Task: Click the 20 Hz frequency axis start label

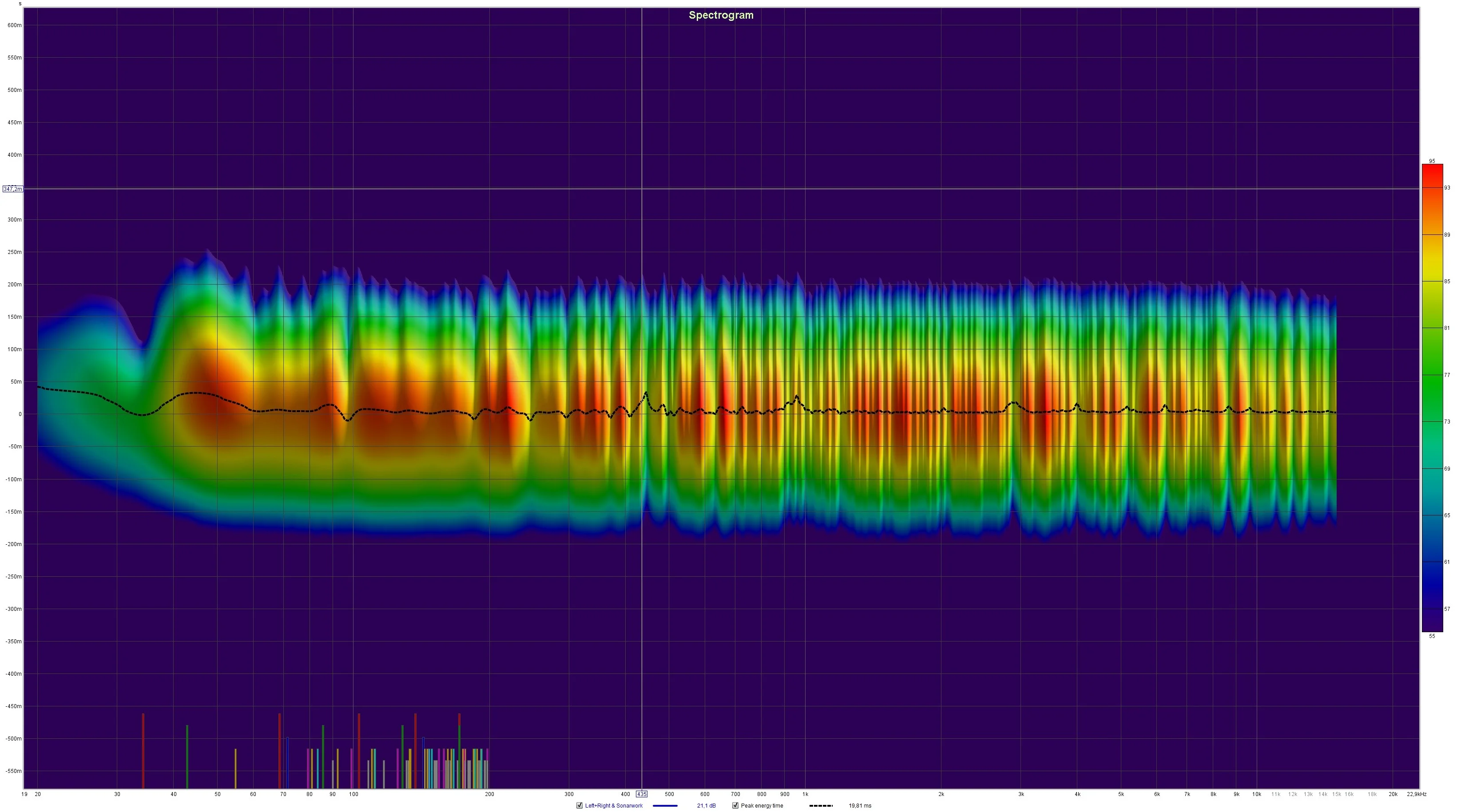Action: (37, 794)
